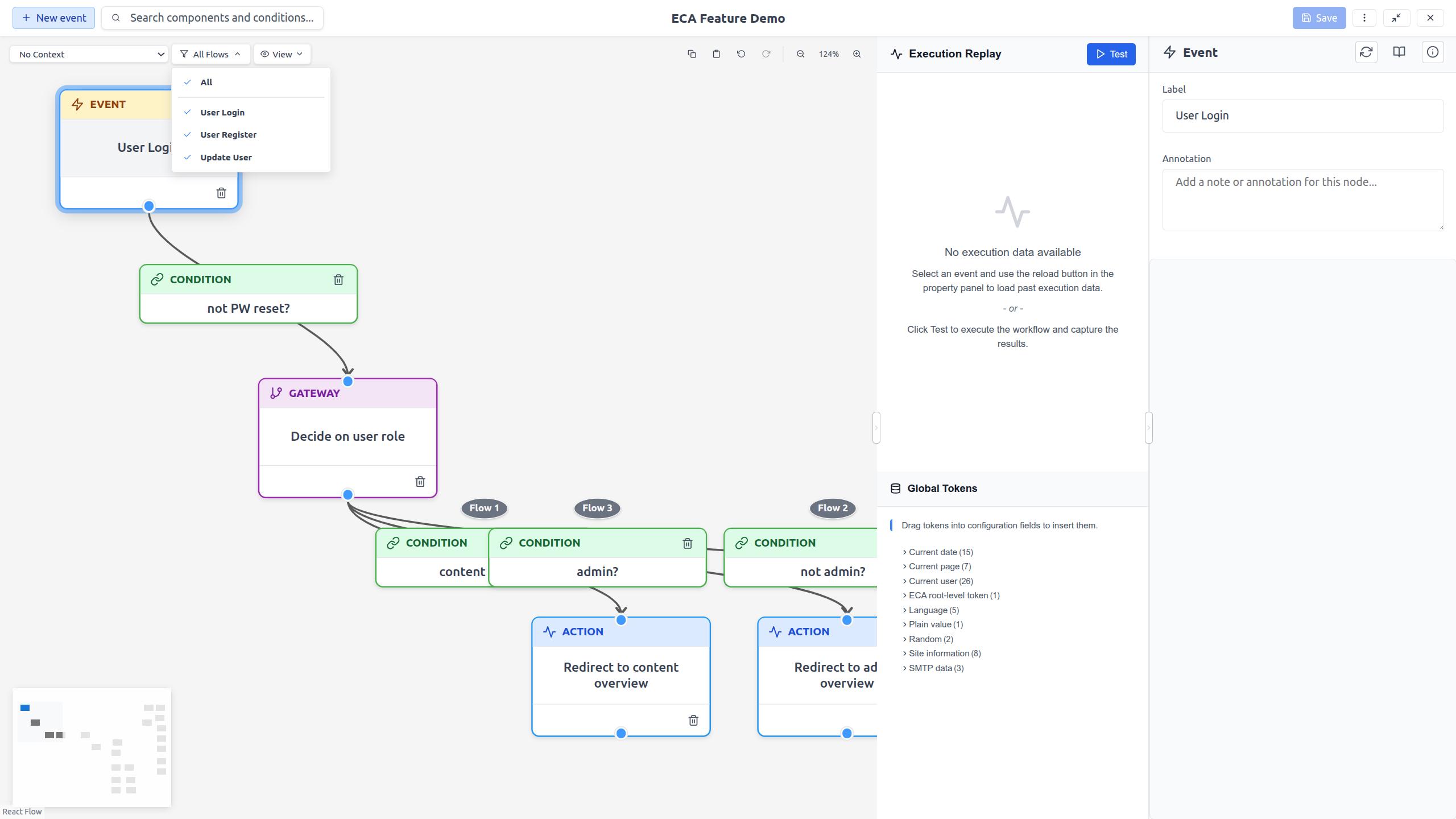This screenshot has width=1456, height=819.
Task: Select User Login in the flows filter menu
Action: (x=222, y=112)
